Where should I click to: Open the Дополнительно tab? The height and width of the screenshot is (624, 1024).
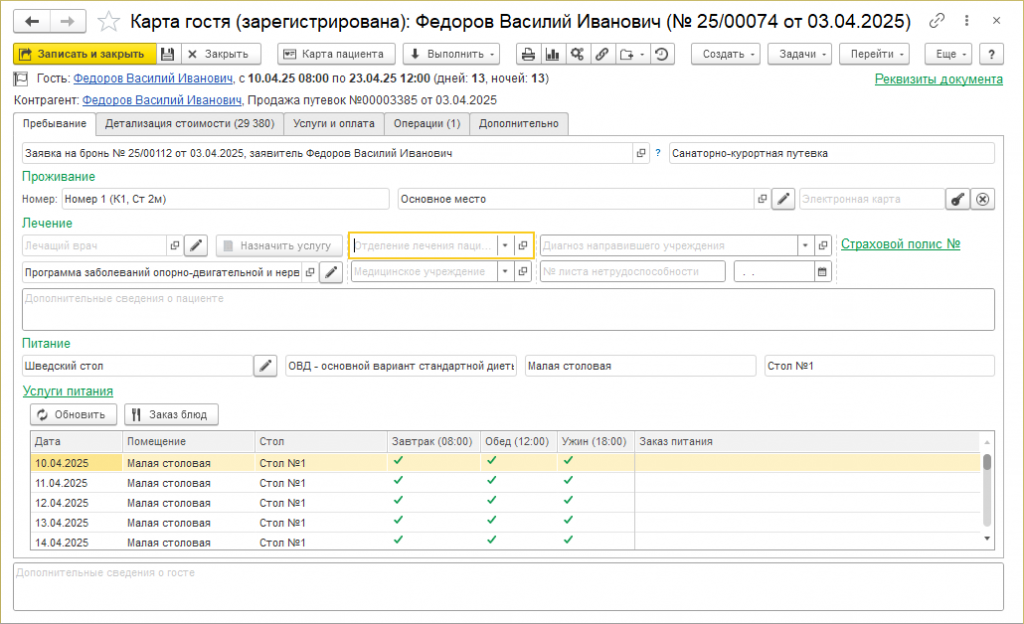(x=519, y=123)
